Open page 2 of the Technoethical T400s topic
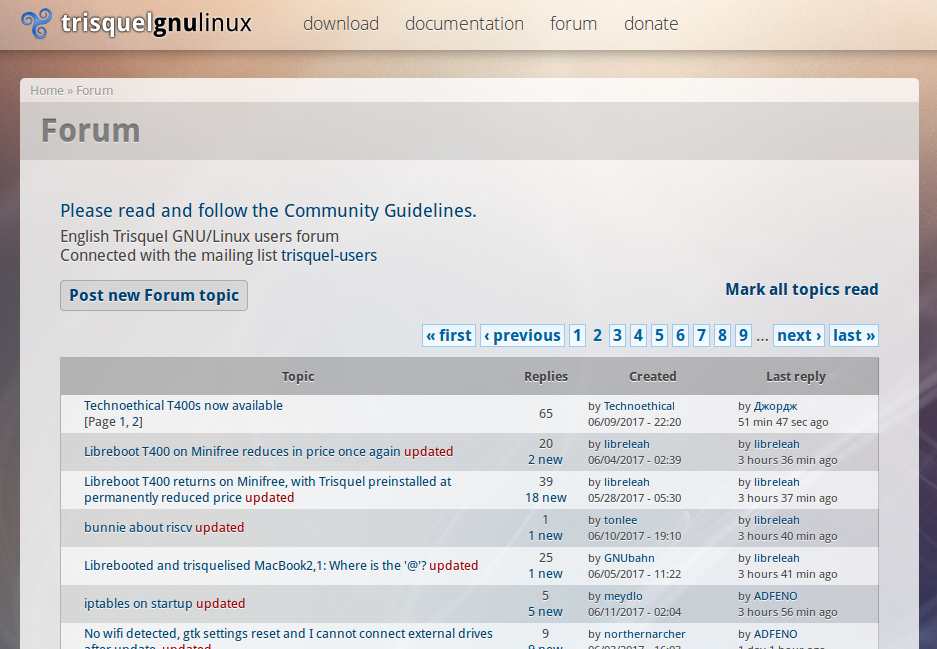The image size is (937, 649). click(x=135, y=422)
